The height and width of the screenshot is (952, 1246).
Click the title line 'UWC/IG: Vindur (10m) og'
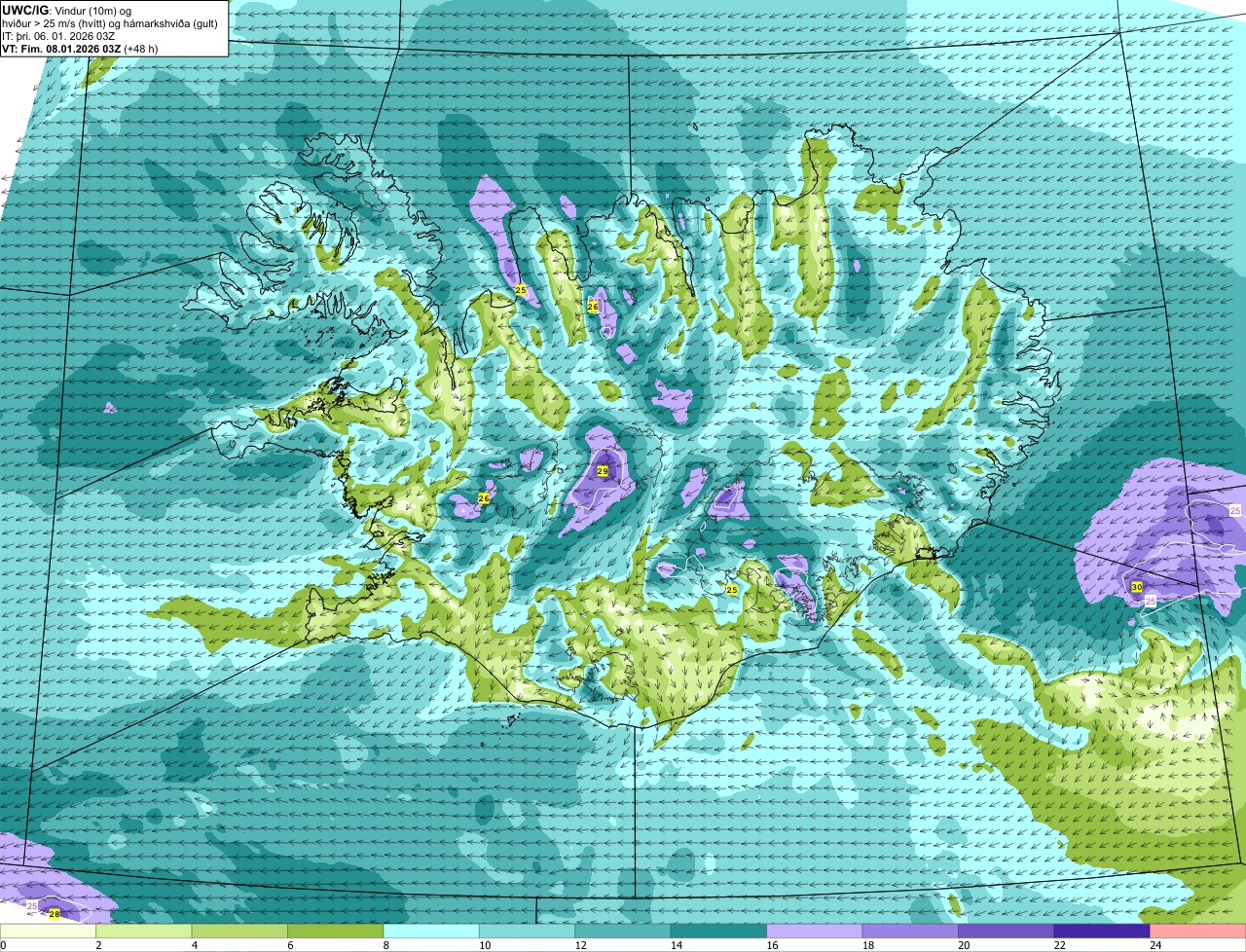(x=67, y=10)
